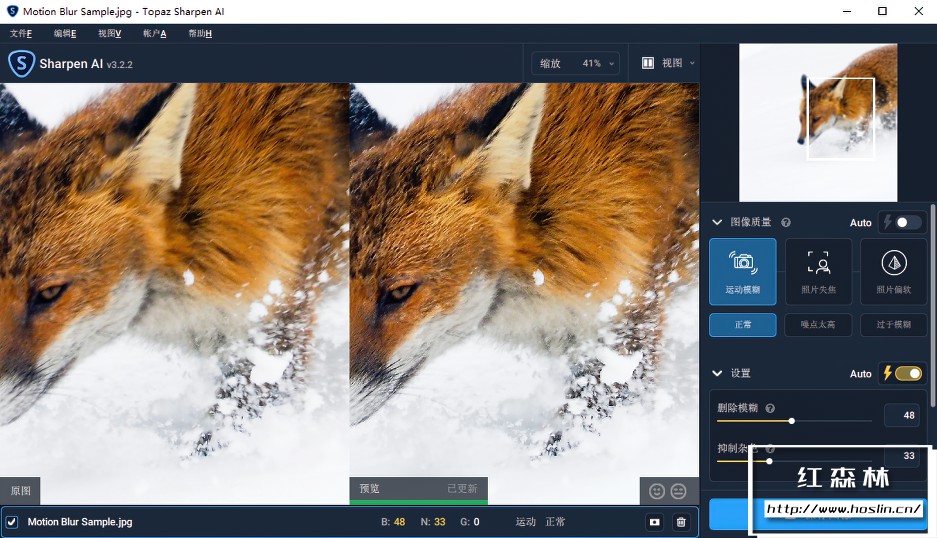
Task: Select the 照片偏软 too soft model
Action: [893, 272]
